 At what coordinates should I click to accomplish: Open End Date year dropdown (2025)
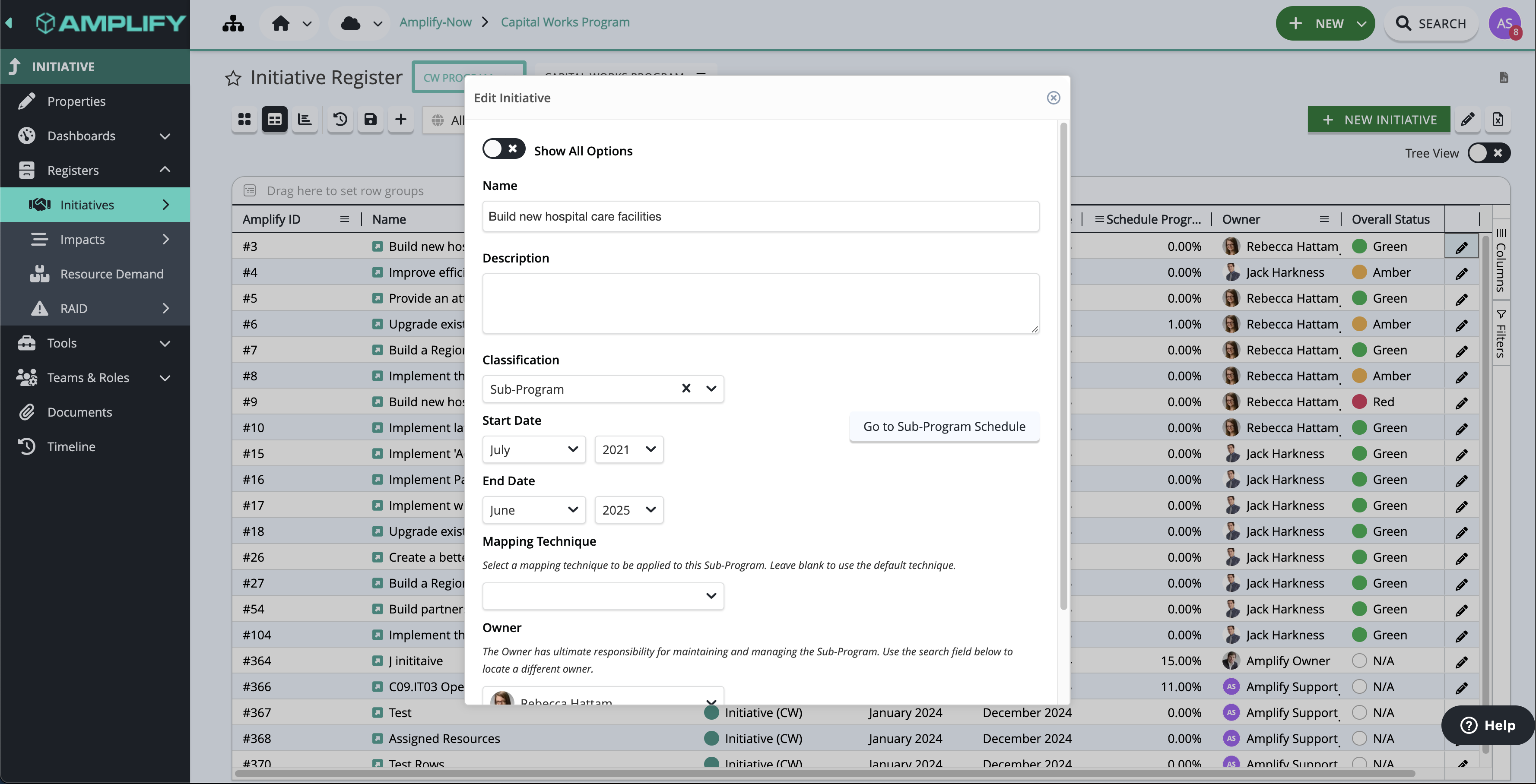coord(628,510)
